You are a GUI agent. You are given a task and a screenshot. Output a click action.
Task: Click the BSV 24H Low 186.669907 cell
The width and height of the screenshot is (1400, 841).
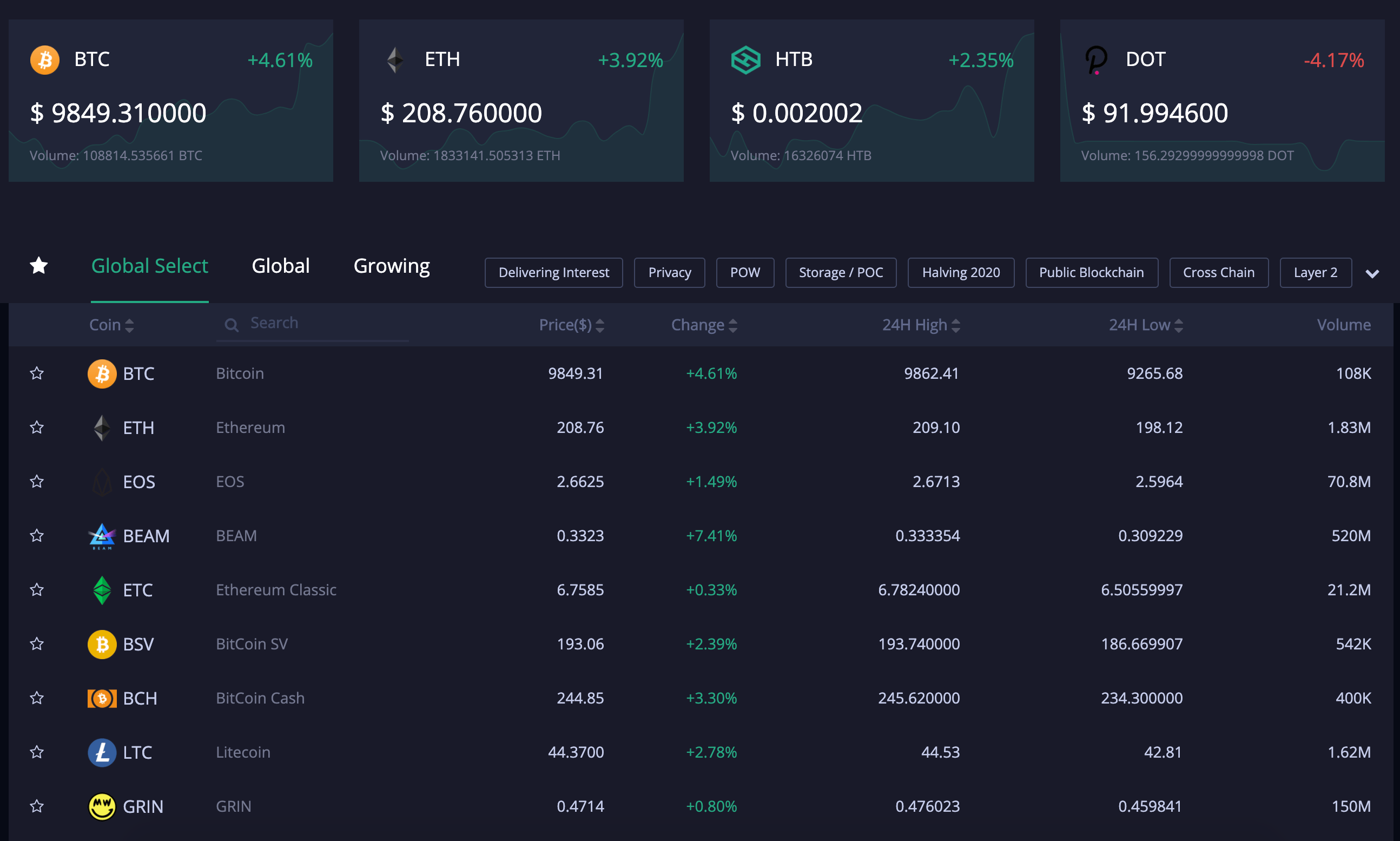(x=1142, y=645)
